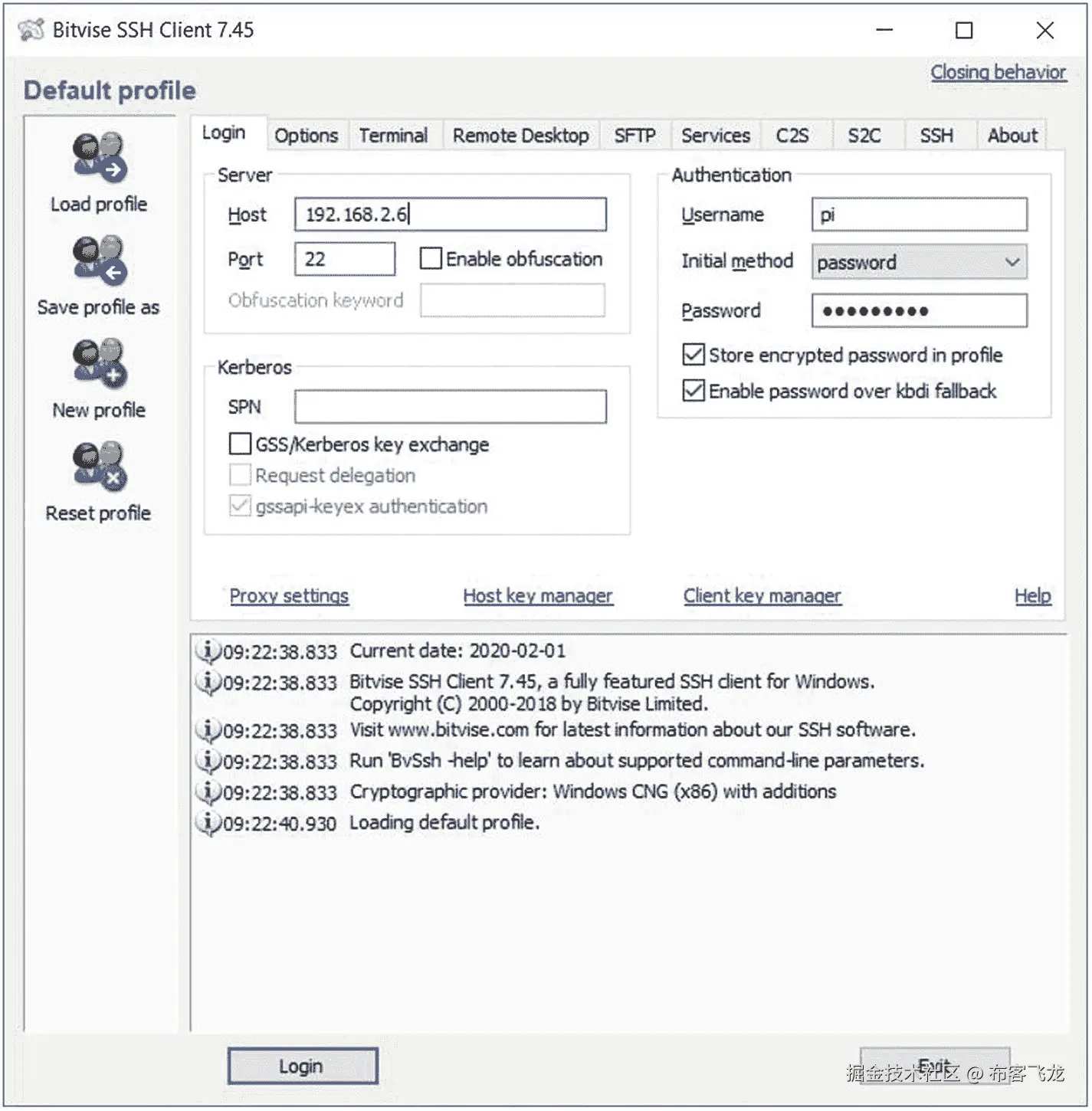The height and width of the screenshot is (1111, 1092).
Task: Switch to the SFTP tab
Action: (635, 135)
